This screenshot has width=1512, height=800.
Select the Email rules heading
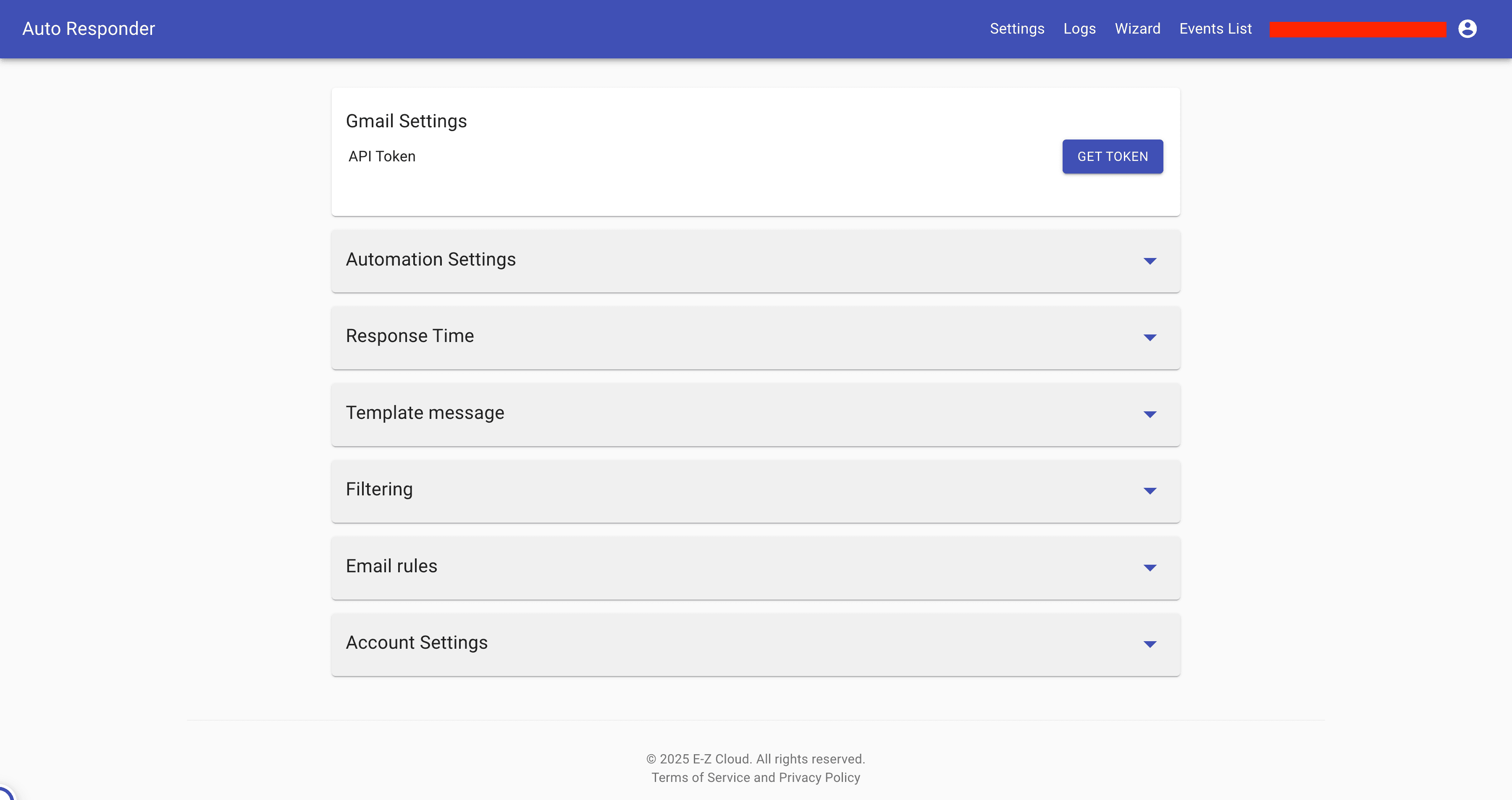[x=391, y=566]
